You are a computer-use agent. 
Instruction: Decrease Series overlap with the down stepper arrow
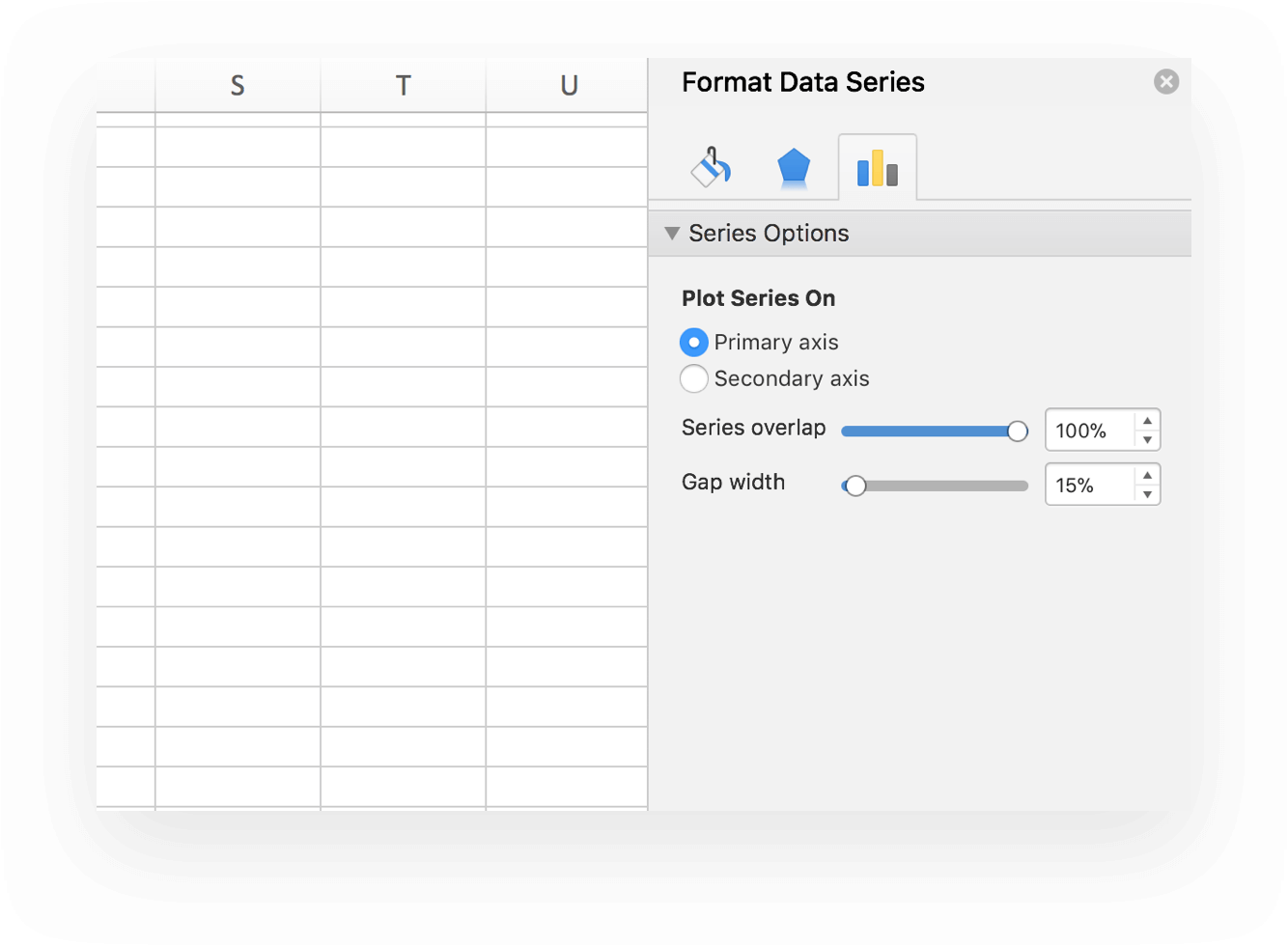[x=1147, y=441]
